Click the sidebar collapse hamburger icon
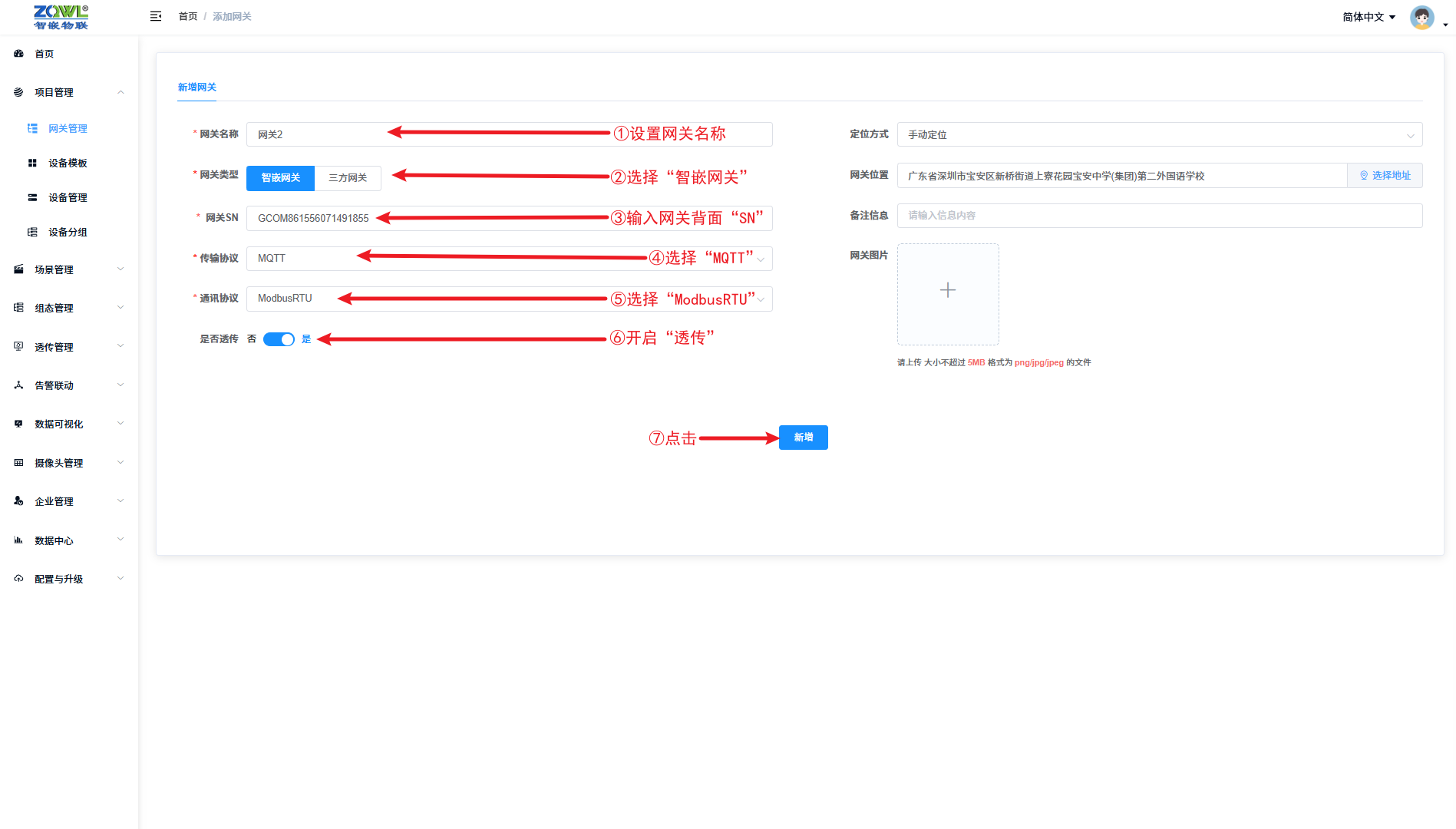The image size is (1456, 829). click(156, 16)
